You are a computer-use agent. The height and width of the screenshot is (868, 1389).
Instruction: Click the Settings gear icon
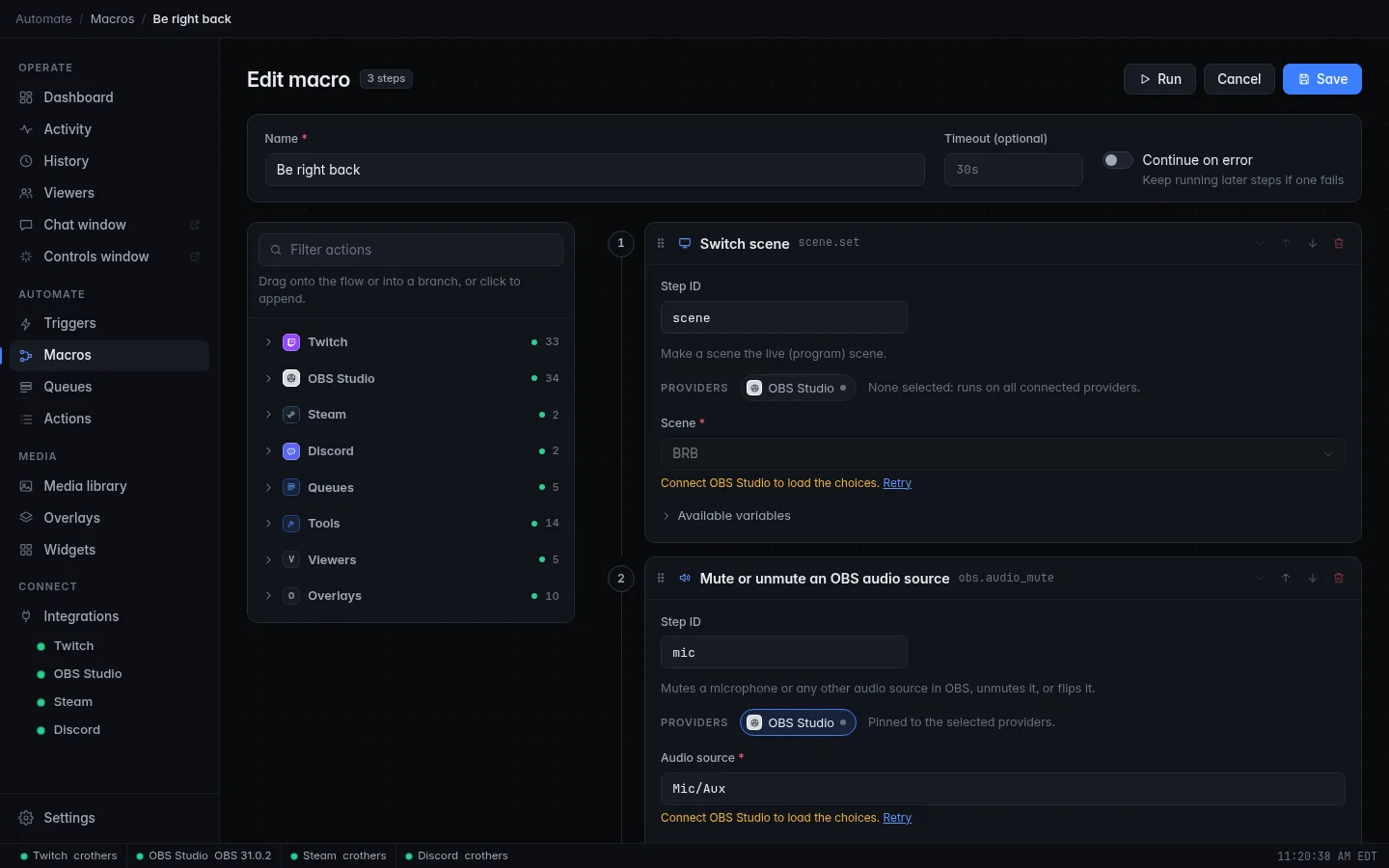click(x=26, y=818)
